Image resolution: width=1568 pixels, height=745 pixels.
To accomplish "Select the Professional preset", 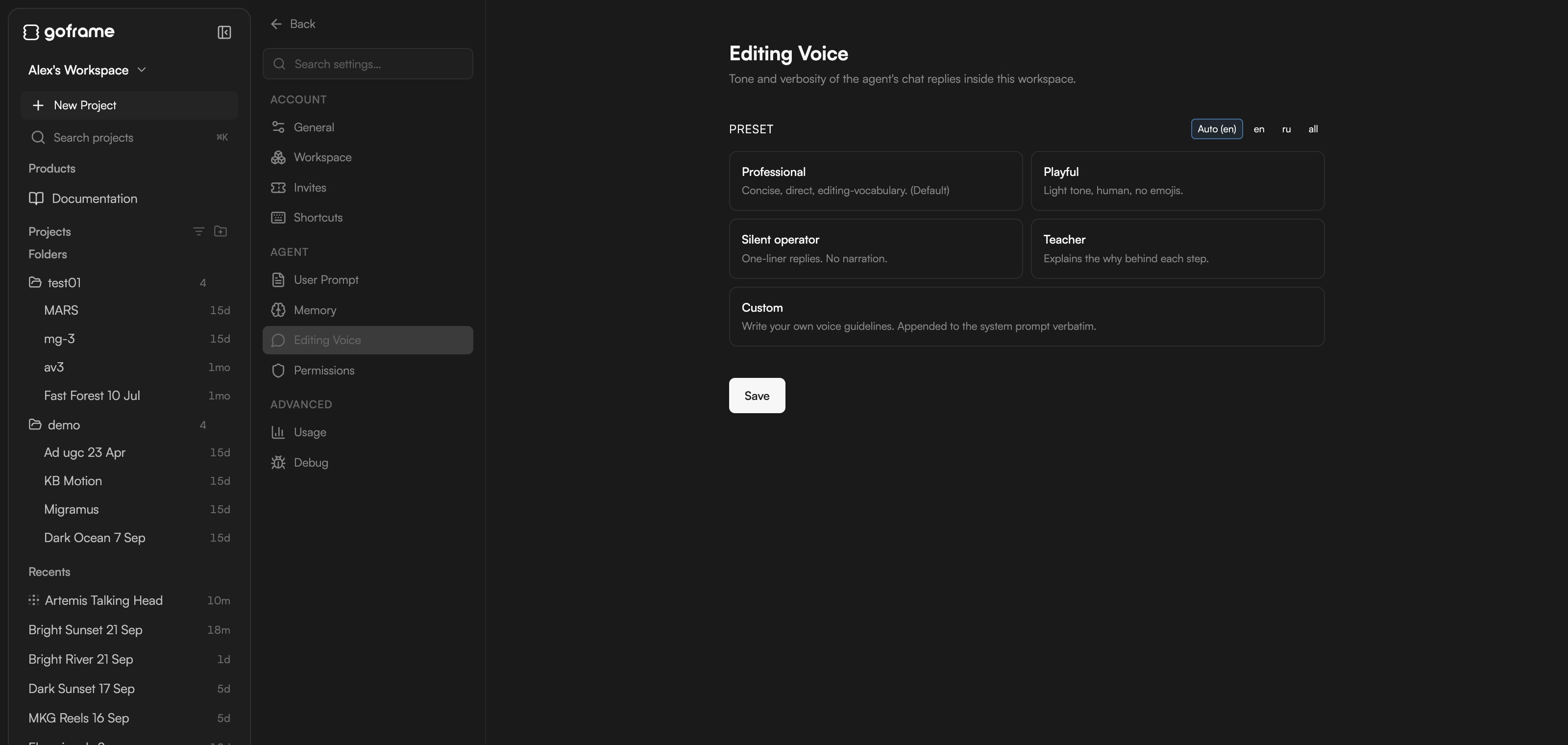I will coord(875,181).
